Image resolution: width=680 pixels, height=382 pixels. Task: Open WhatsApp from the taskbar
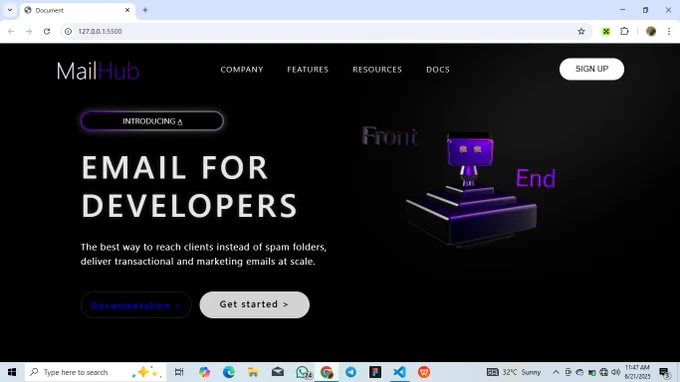(x=303, y=372)
